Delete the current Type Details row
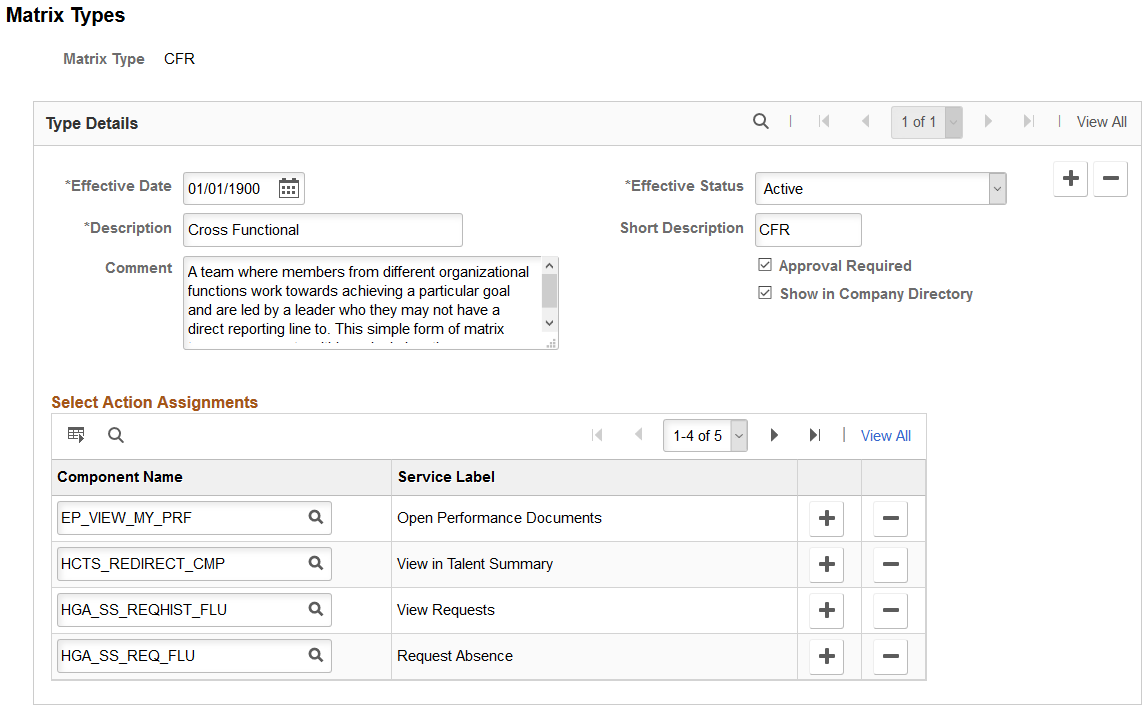The height and width of the screenshot is (711, 1146). pyautogui.click(x=1111, y=178)
